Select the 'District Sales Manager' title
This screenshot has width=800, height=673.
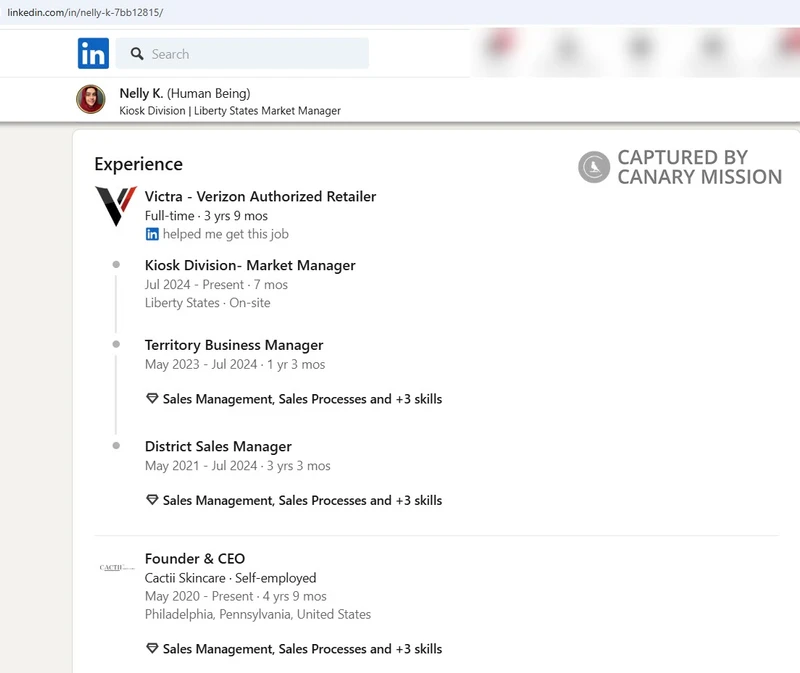[x=218, y=446]
